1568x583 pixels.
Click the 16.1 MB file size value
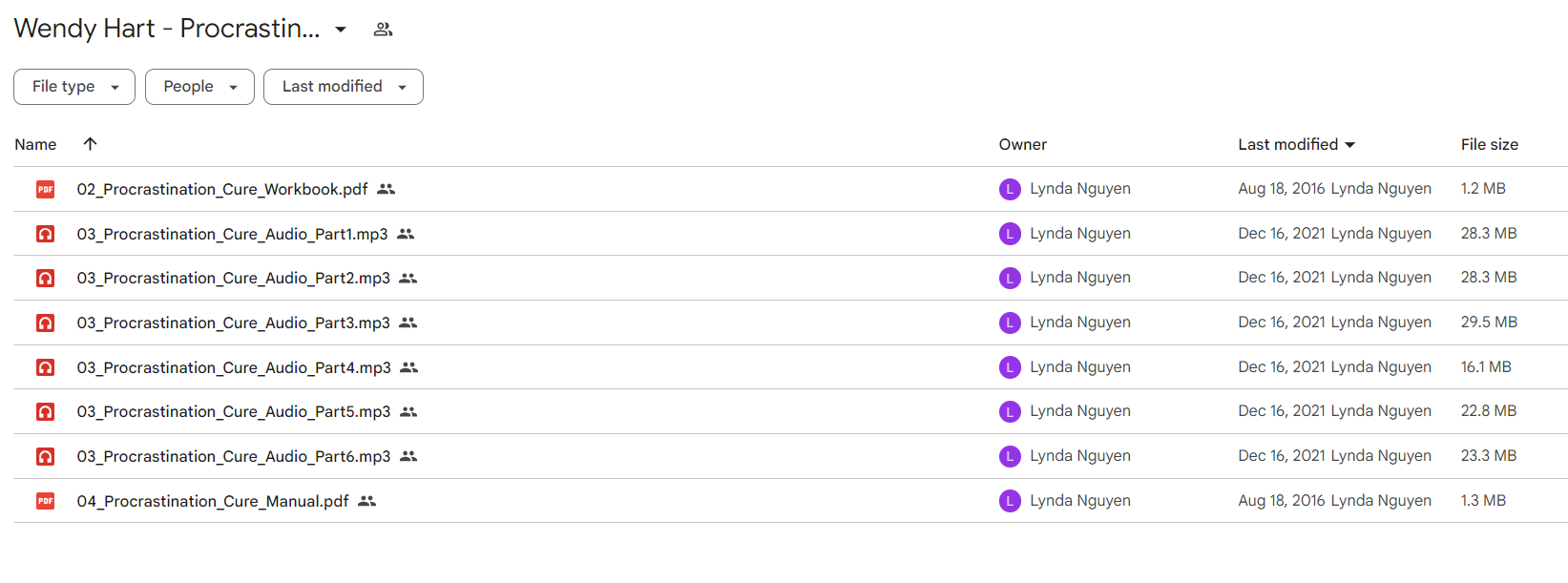click(x=1486, y=366)
